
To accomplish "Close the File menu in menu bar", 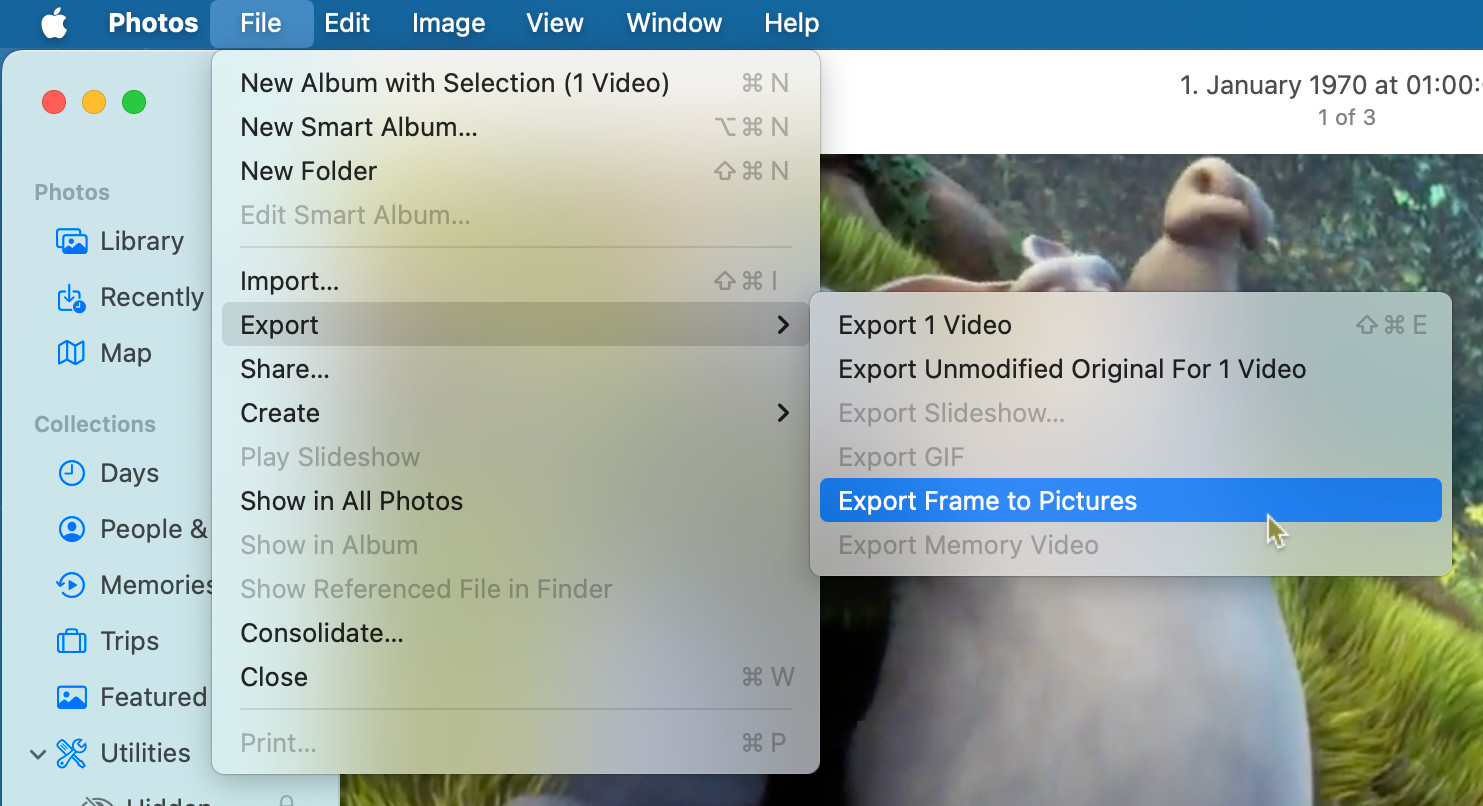I will tap(261, 23).
